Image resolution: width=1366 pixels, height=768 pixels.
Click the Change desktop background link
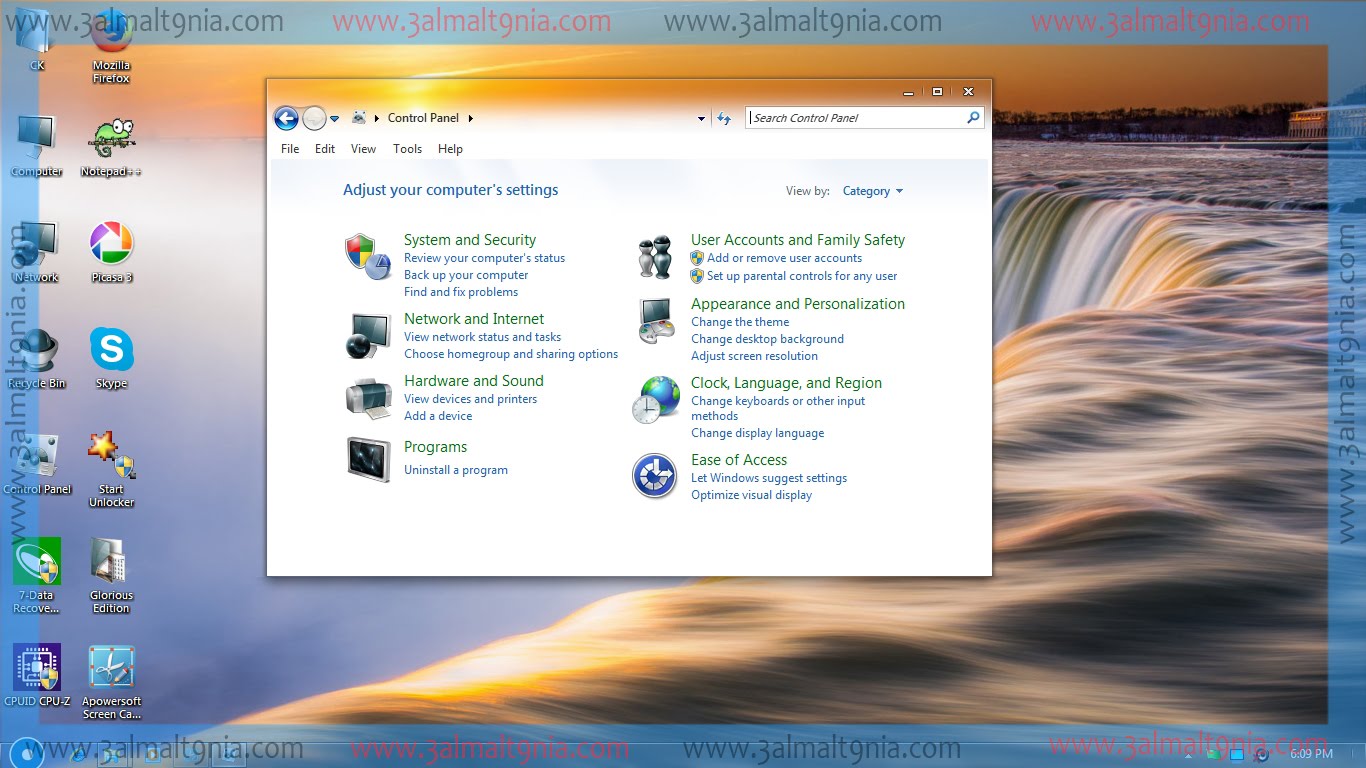(x=767, y=338)
